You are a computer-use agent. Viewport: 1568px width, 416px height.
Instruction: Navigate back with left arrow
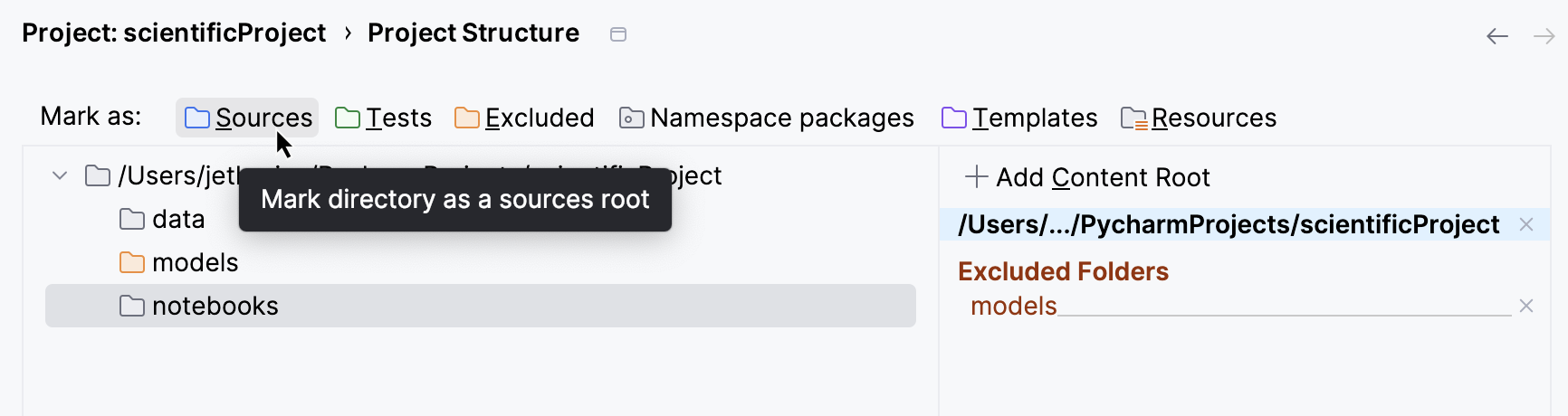click(x=1497, y=36)
